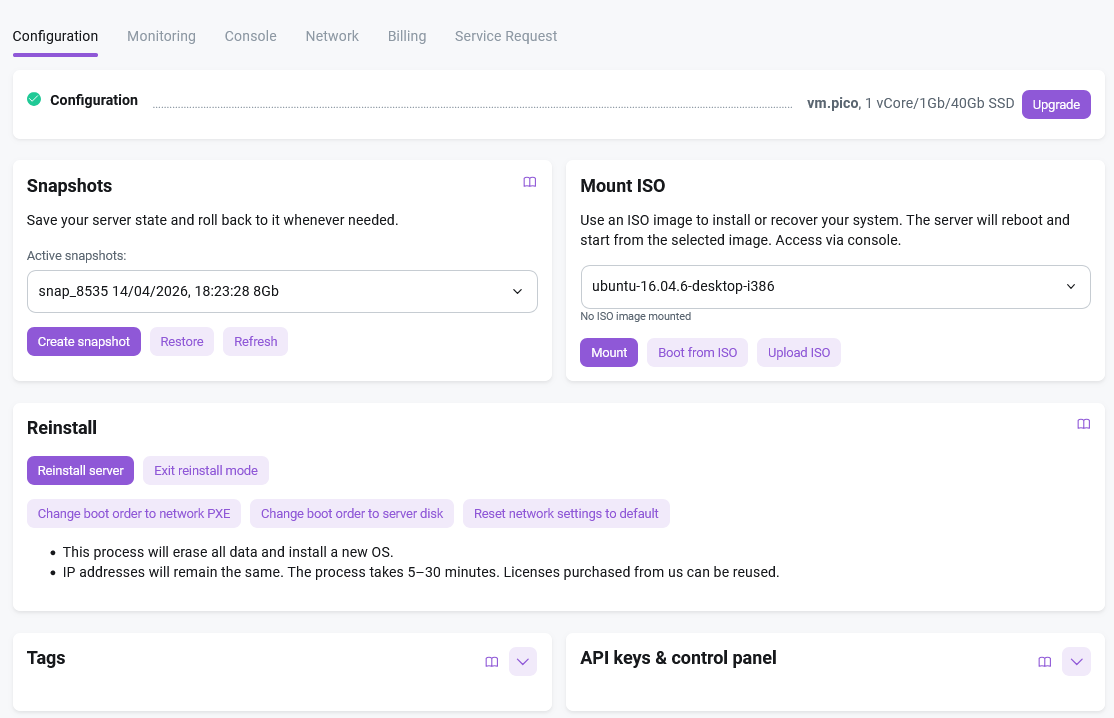Click Create snapshot
This screenshot has height=718, width=1114.
(84, 342)
